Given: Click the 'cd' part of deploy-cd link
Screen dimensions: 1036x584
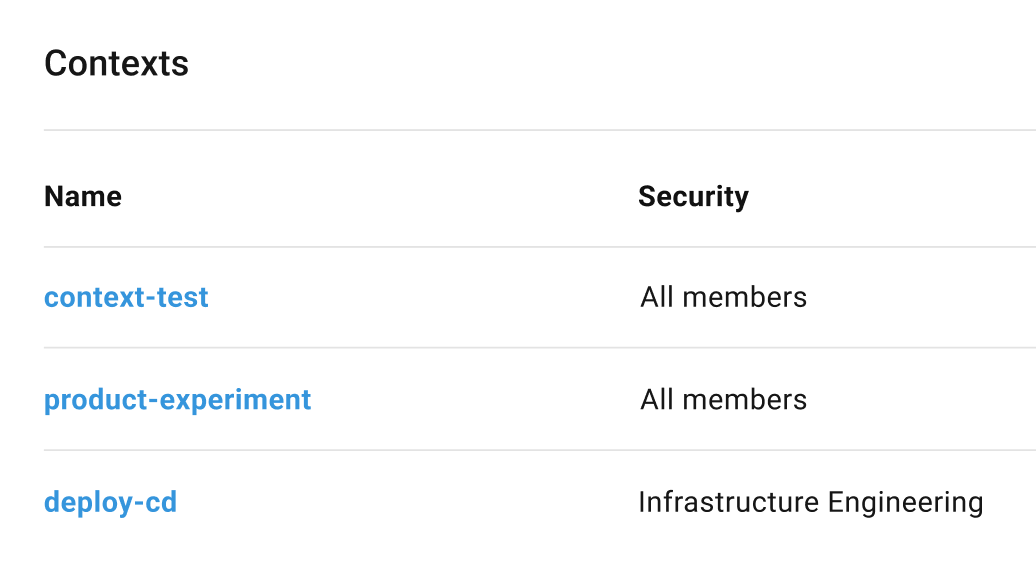Looking at the screenshot, I should tap(161, 502).
